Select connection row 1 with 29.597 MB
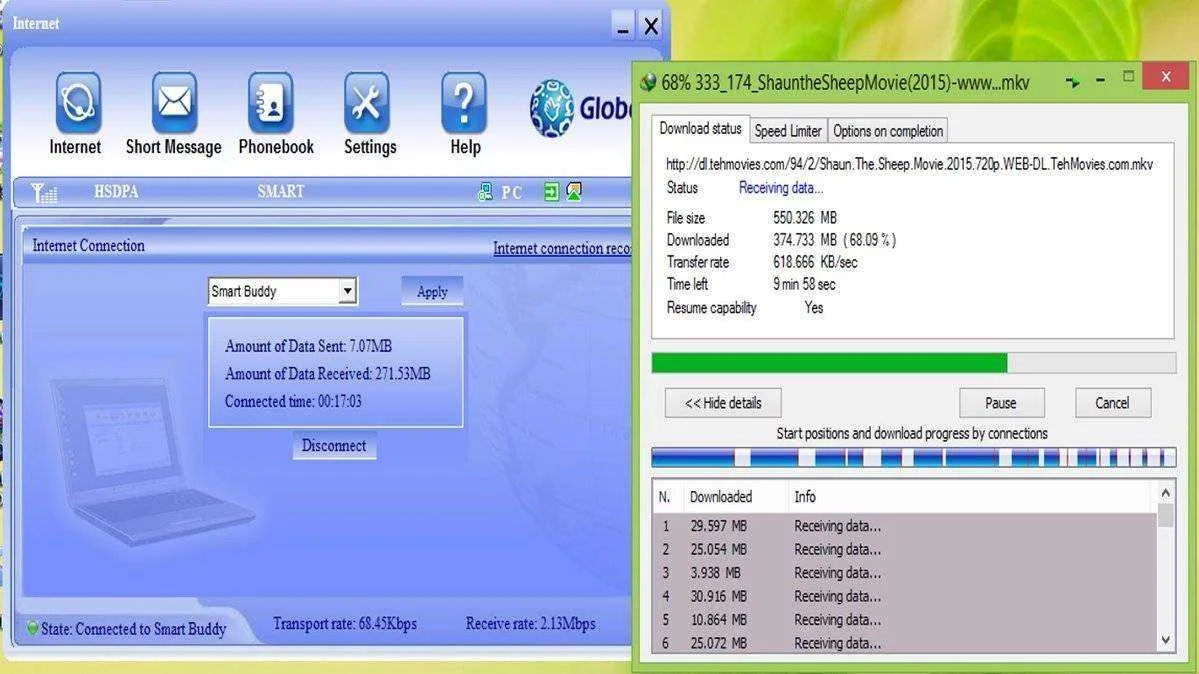1199x674 pixels. pos(906,526)
